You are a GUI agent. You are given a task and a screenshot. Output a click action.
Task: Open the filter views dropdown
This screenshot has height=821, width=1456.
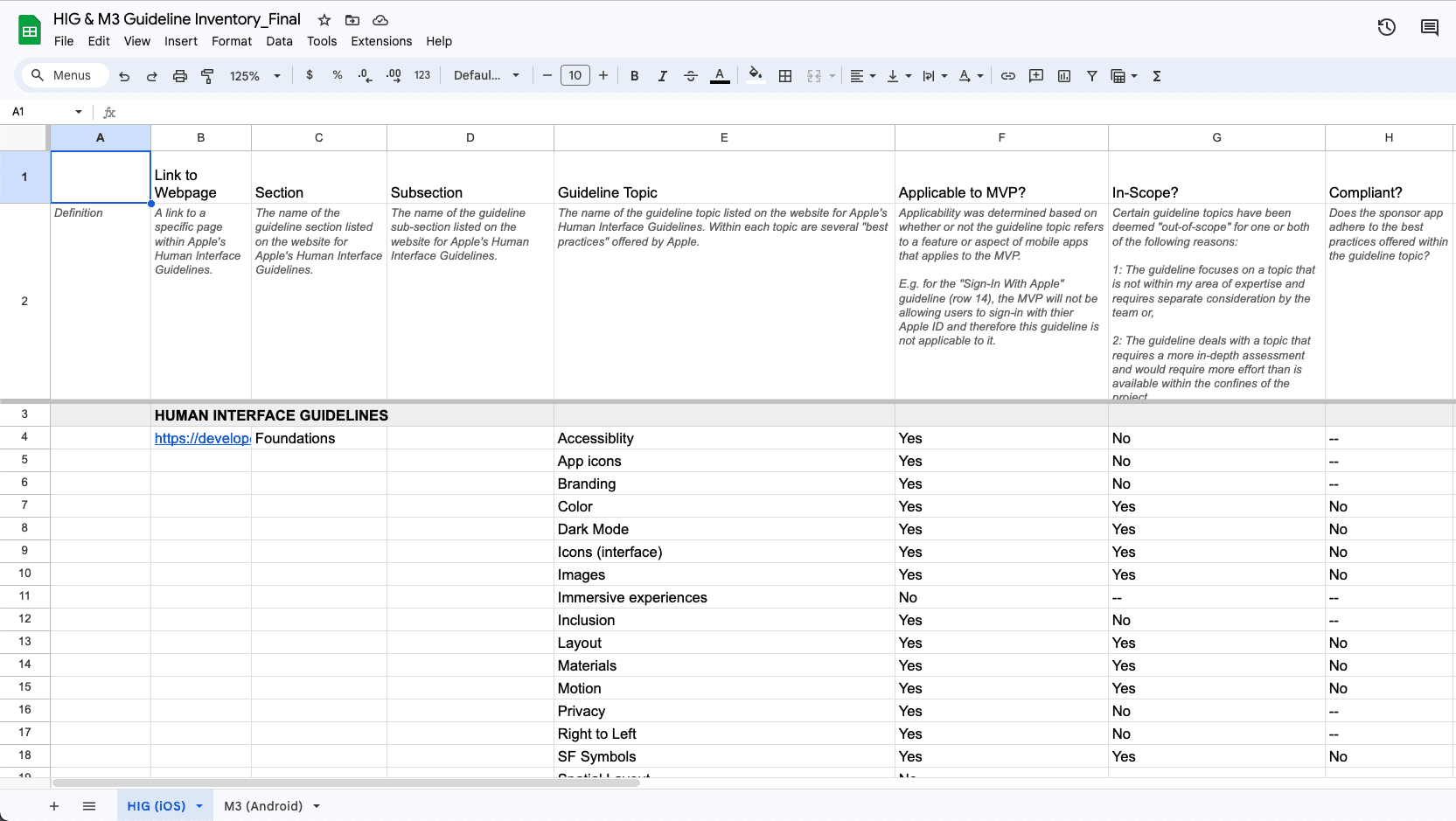[1124, 76]
